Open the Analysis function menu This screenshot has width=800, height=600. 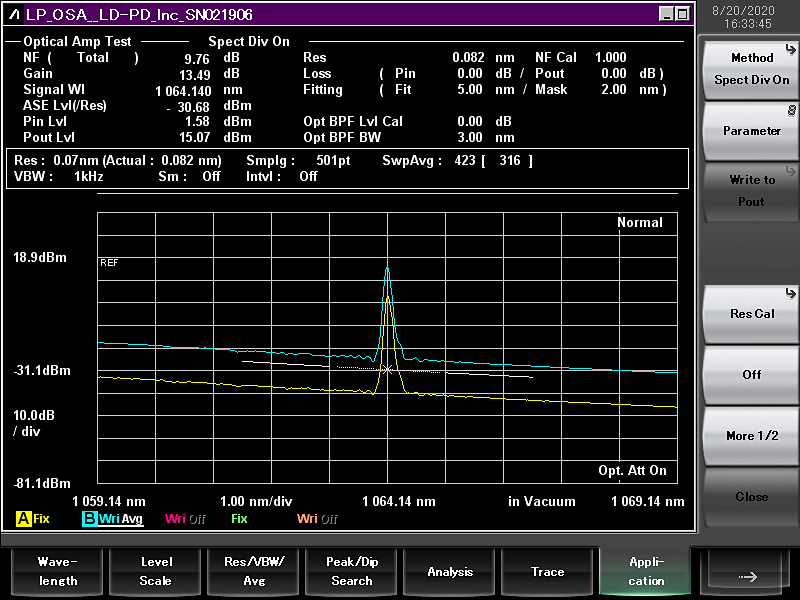(450, 571)
